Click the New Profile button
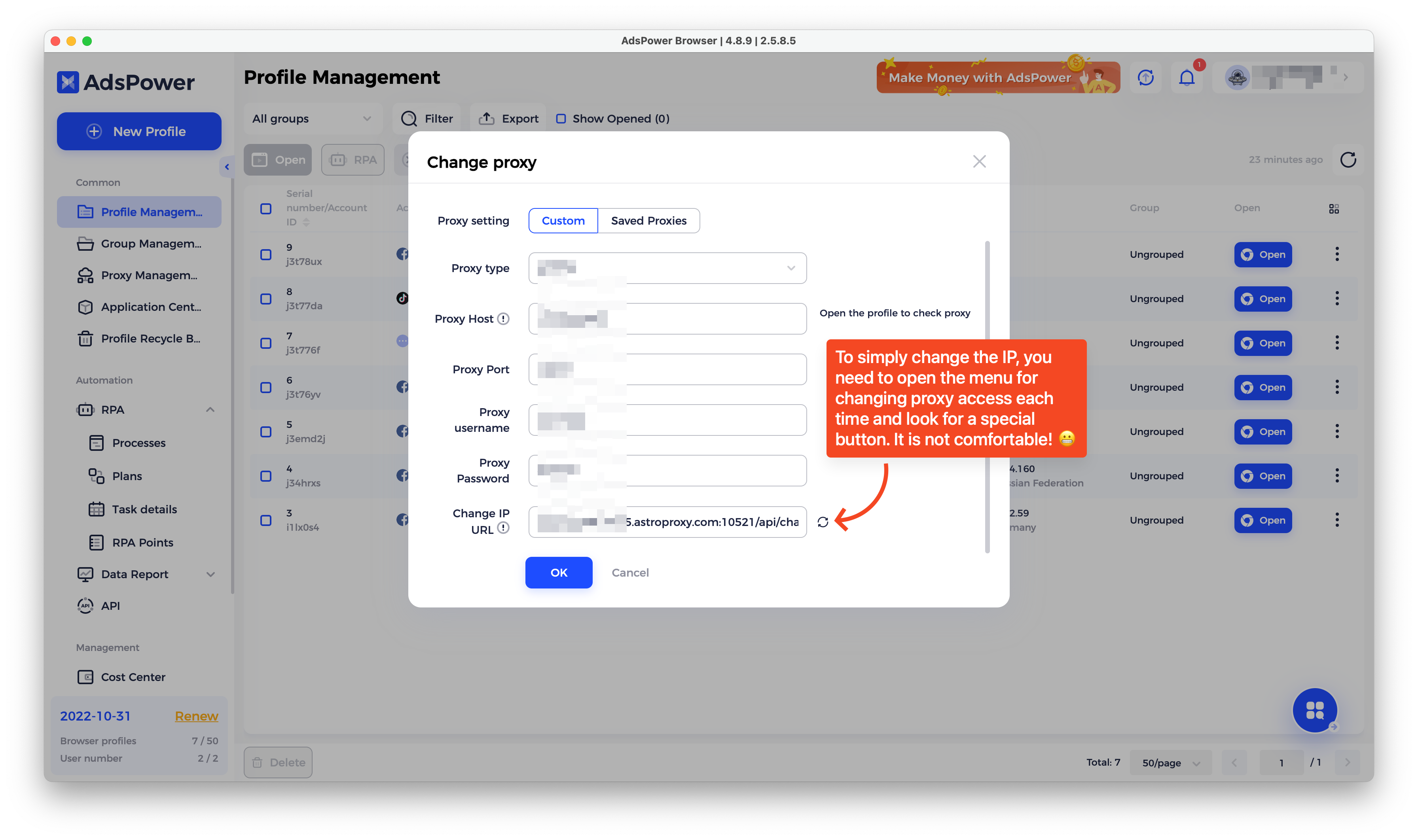This screenshot has height=840, width=1418. tap(139, 131)
